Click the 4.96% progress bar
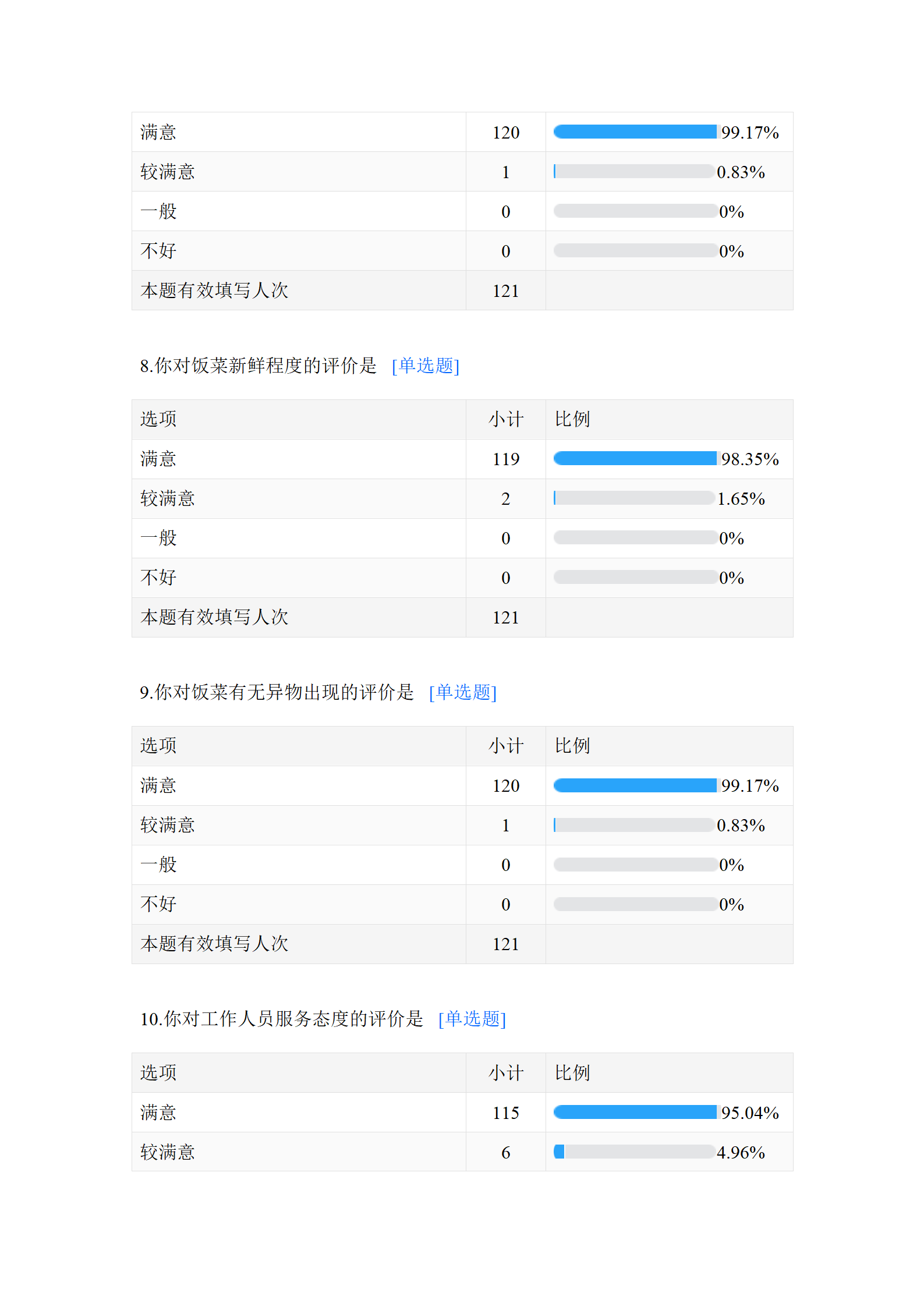The image size is (924, 1307). tap(634, 1152)
